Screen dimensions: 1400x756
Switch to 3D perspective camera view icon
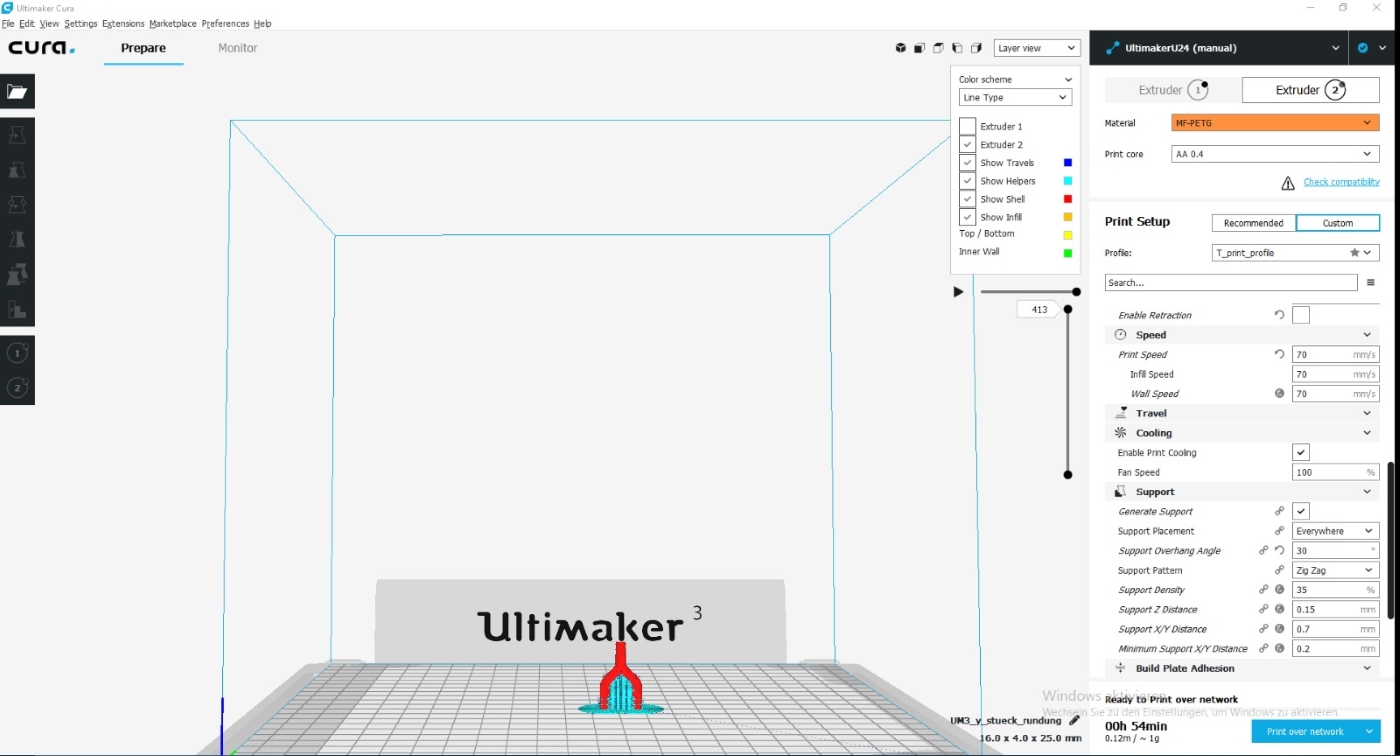(x=900, y=48)
